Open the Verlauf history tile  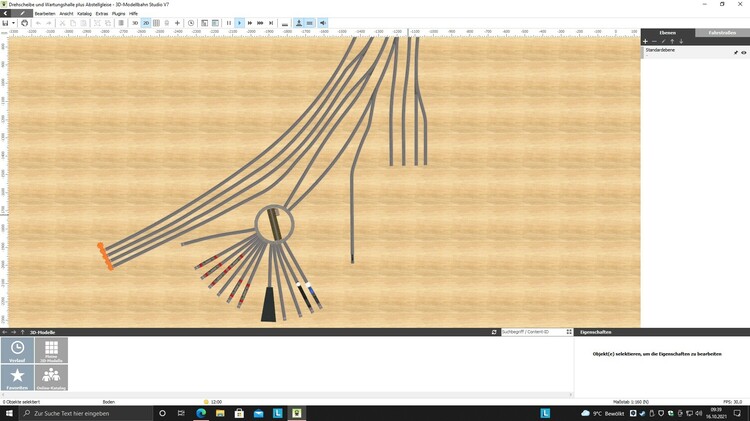[x=17, y=350]
